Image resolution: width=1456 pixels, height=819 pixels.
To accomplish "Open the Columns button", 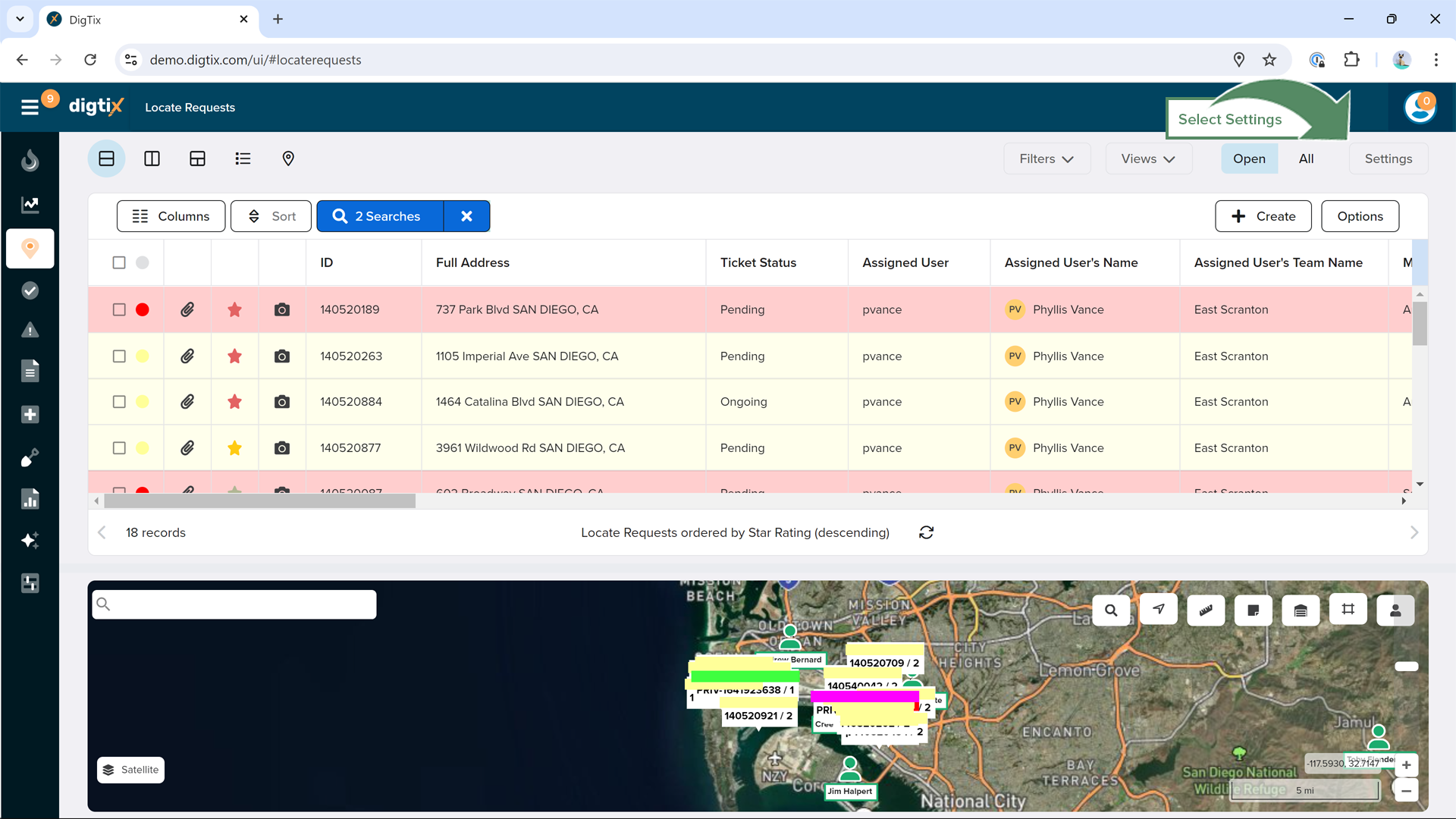I will [x=171, y=216].
